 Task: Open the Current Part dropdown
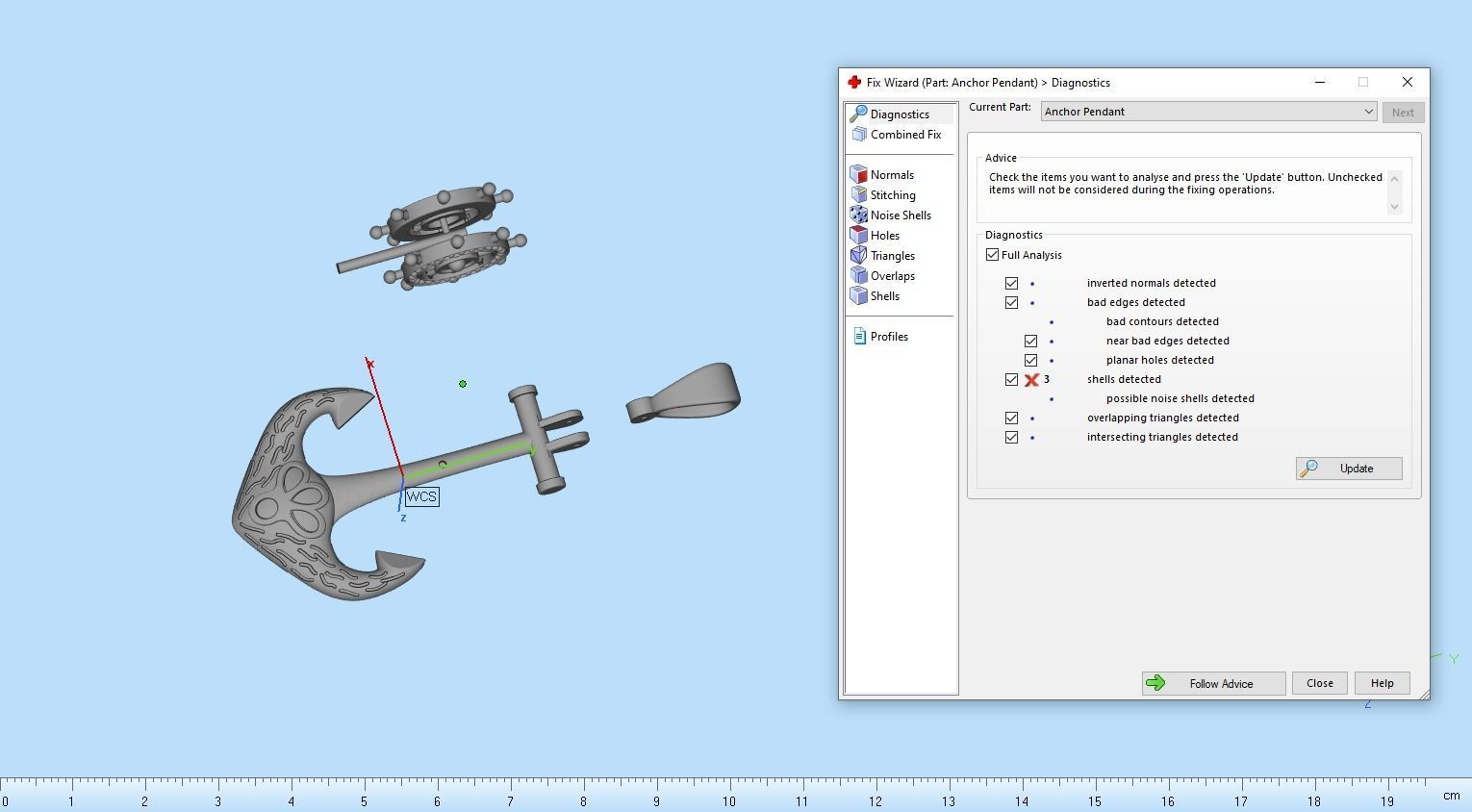click(x=1208, y=112)
